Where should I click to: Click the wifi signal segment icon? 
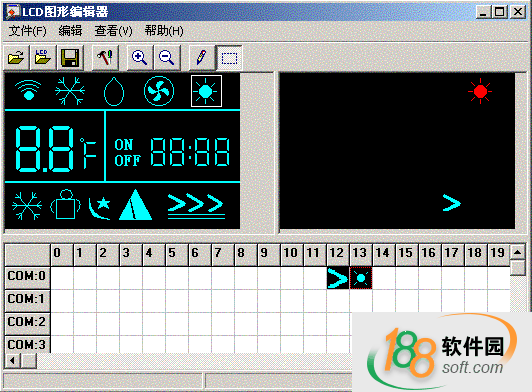pyautogui.click(x=28, y=90)
